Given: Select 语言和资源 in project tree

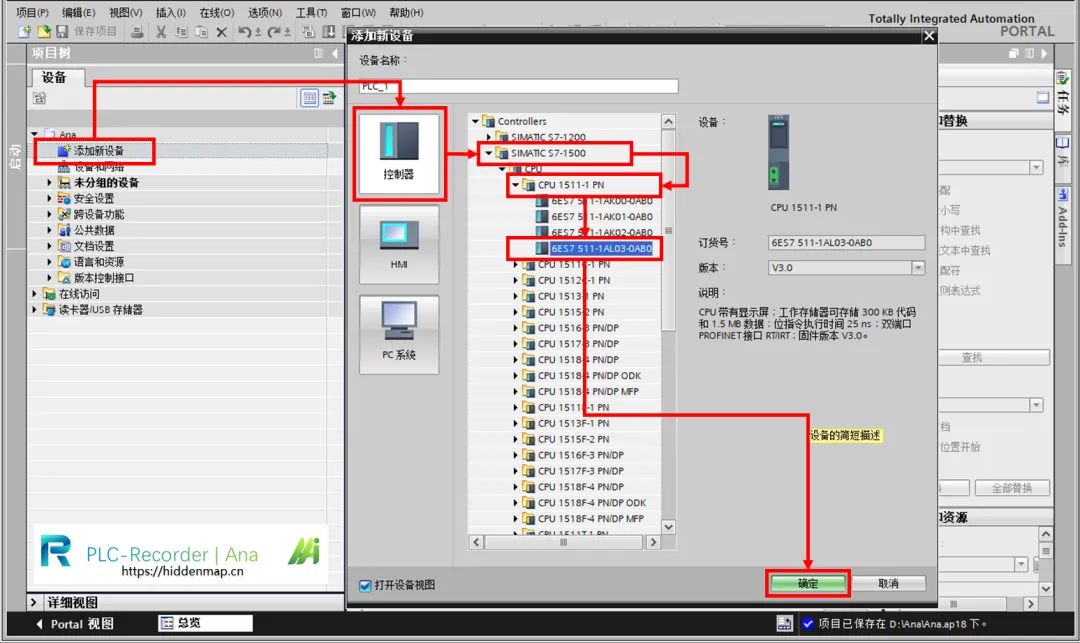Looking at the screenshot, I should coord(98,262).
